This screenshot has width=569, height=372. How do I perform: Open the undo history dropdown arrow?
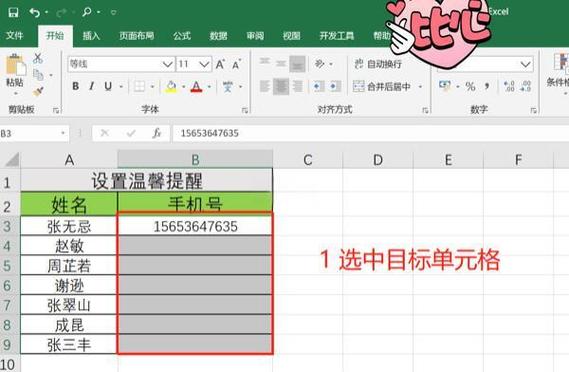(46, 13)
